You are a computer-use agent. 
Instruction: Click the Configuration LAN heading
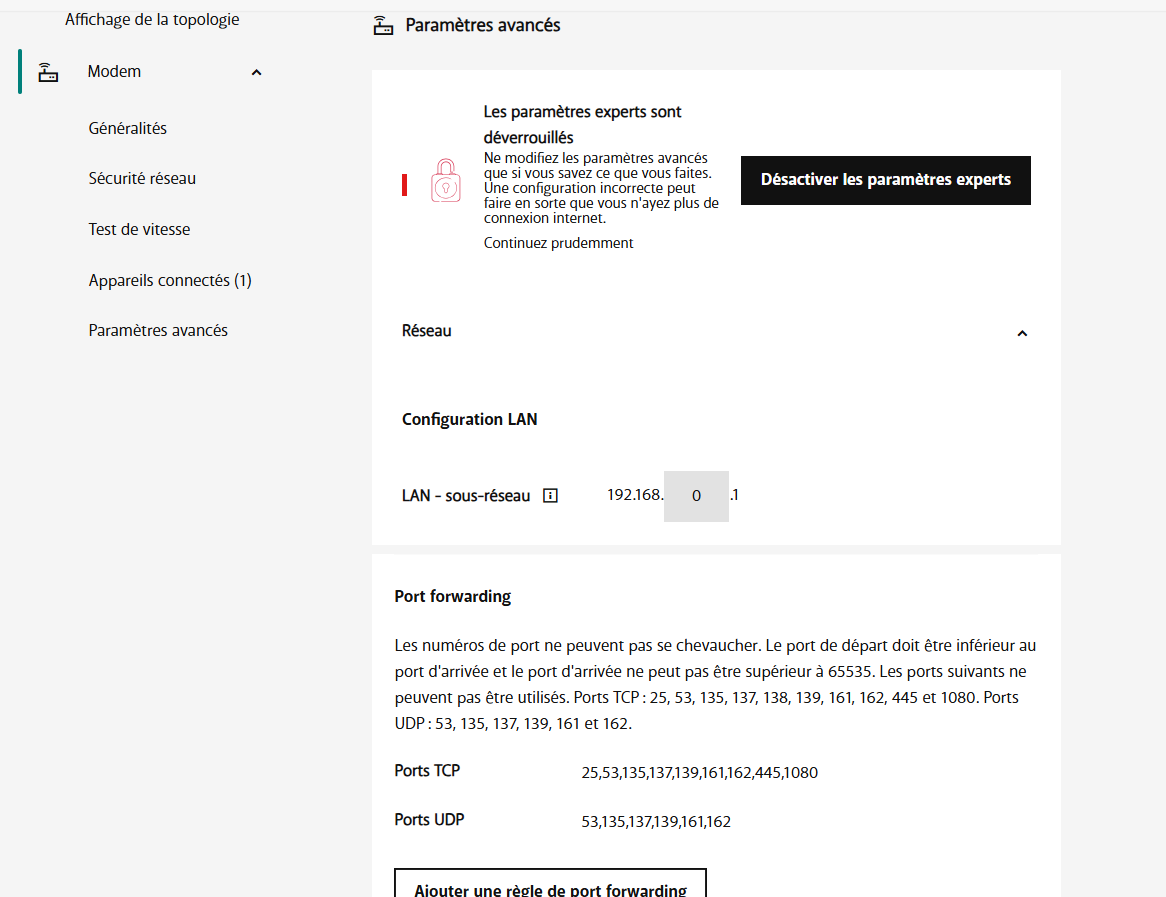469,419
